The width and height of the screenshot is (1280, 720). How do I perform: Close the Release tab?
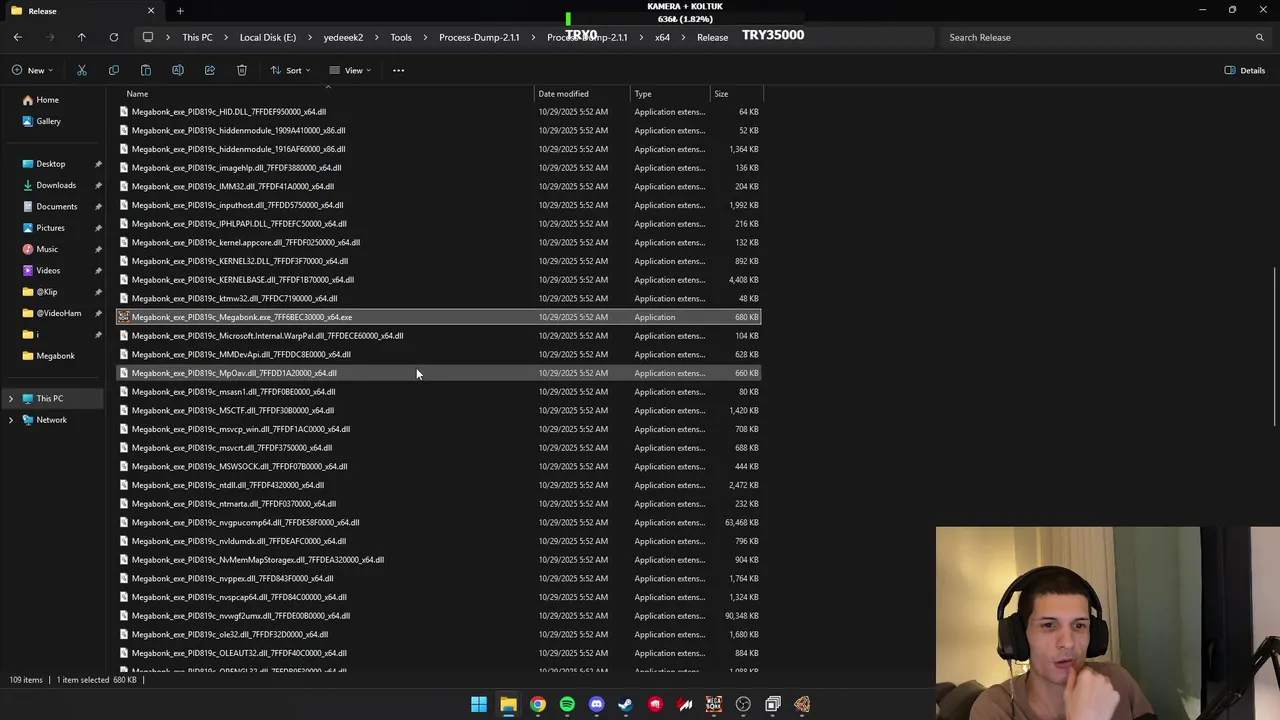pyautogui.click(x=151, y=11)
